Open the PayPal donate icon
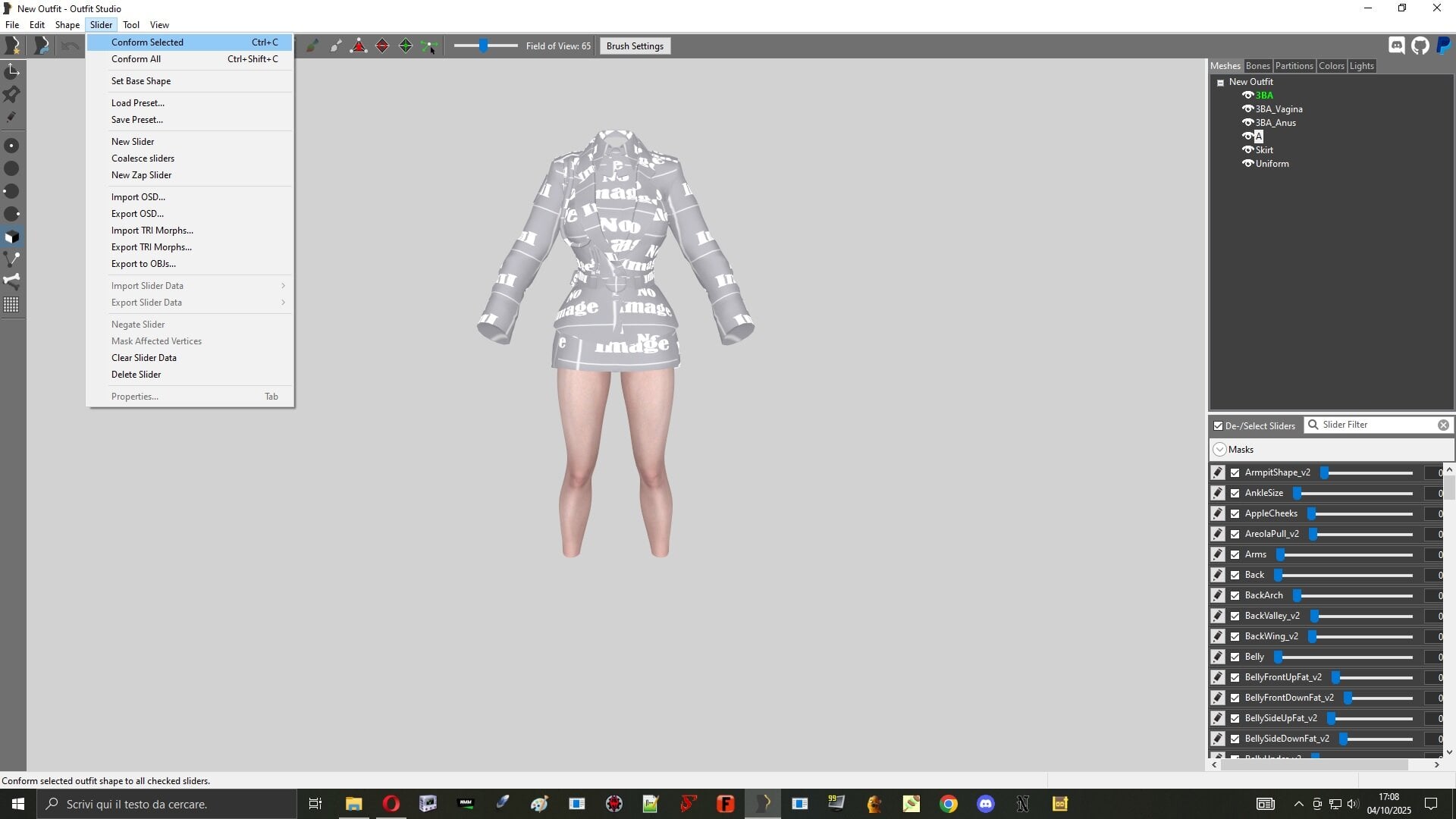1456x819 pixels. pyautogui.click(x=1444, y=45)
